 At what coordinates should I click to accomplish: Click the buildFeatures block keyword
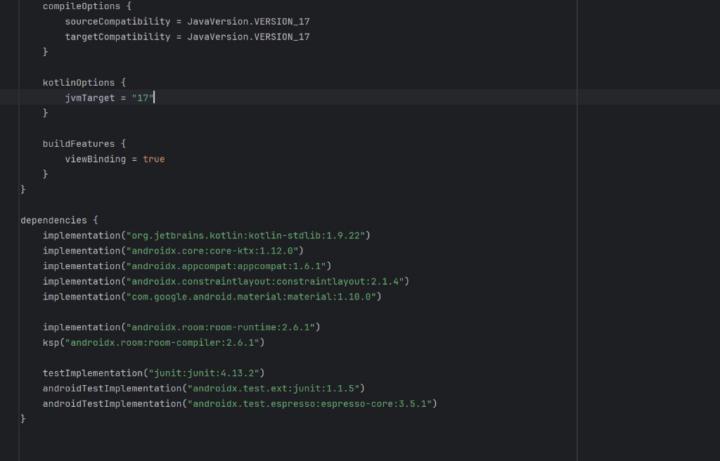pyautogui.click(x=78, y=143)
